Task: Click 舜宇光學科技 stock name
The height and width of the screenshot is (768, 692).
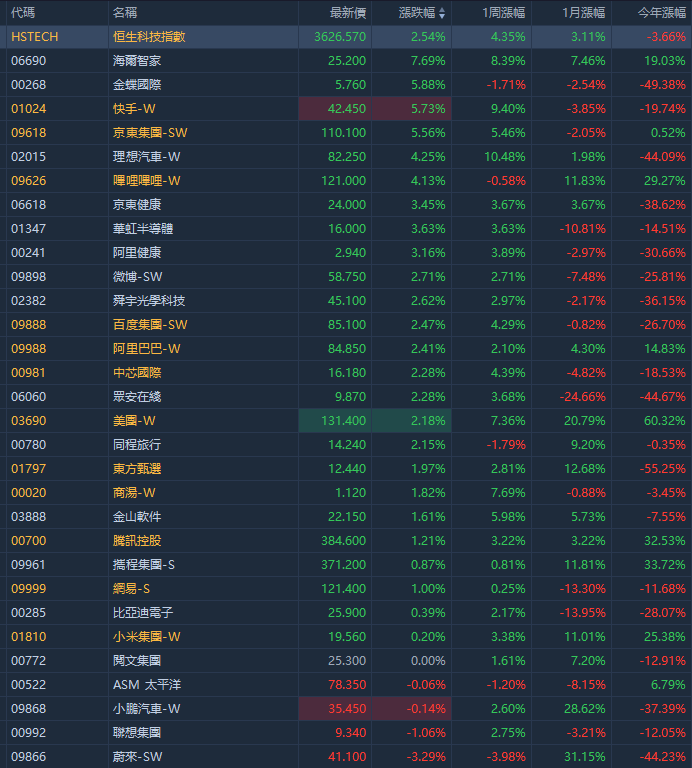Action: coord(149,301)
